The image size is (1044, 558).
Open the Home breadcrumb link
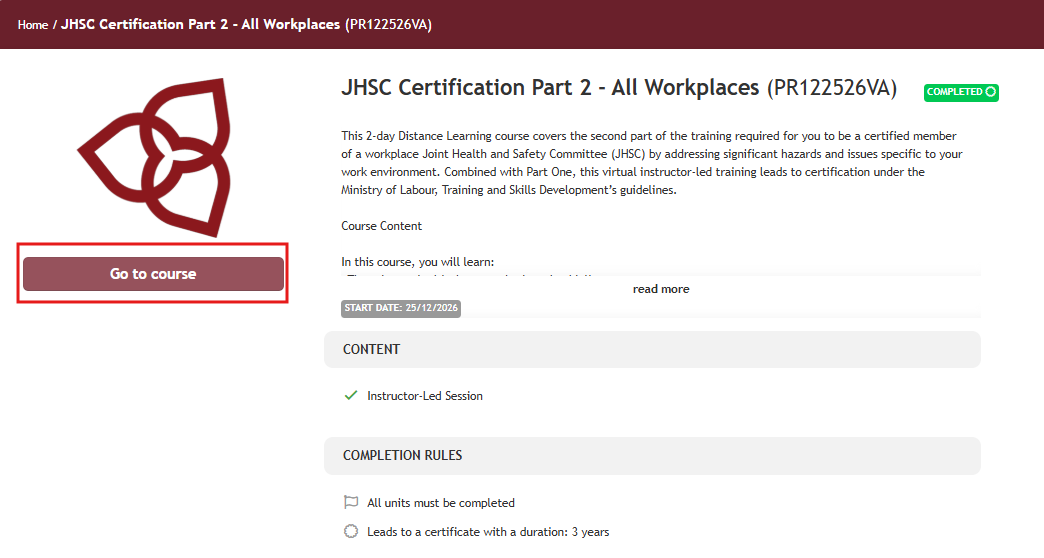click(33, 25)
